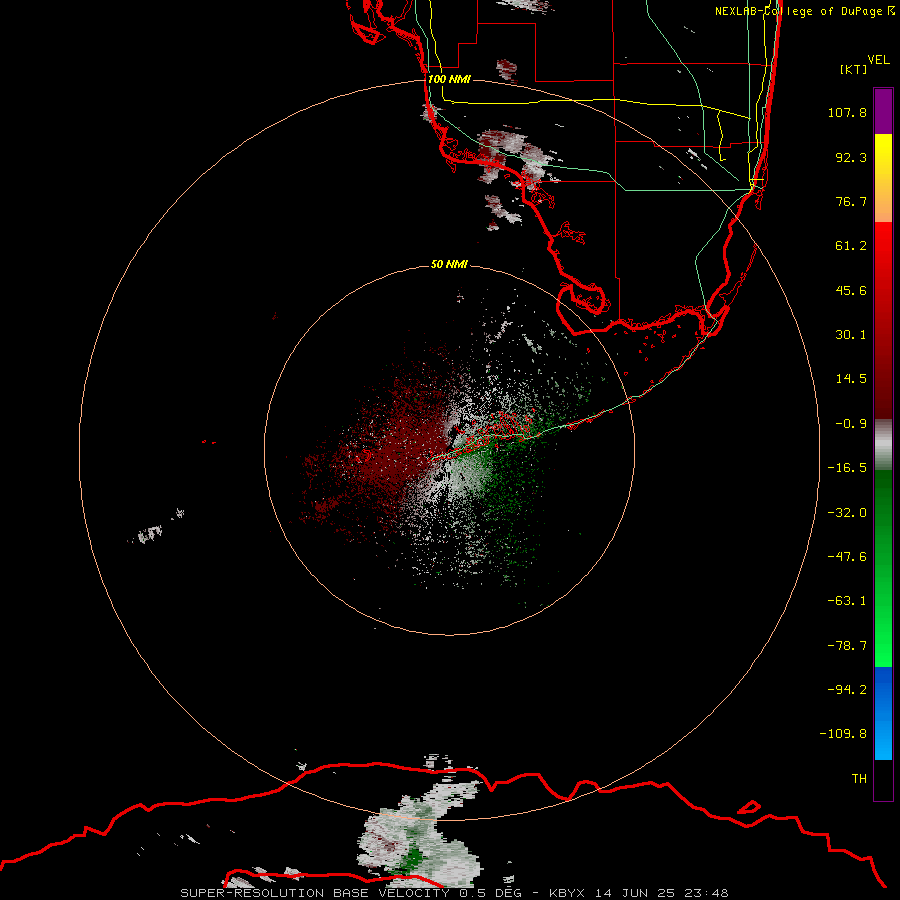Click the -47.6 velocity scale value
Screen dimensions: 900x900
coord(847,557)
